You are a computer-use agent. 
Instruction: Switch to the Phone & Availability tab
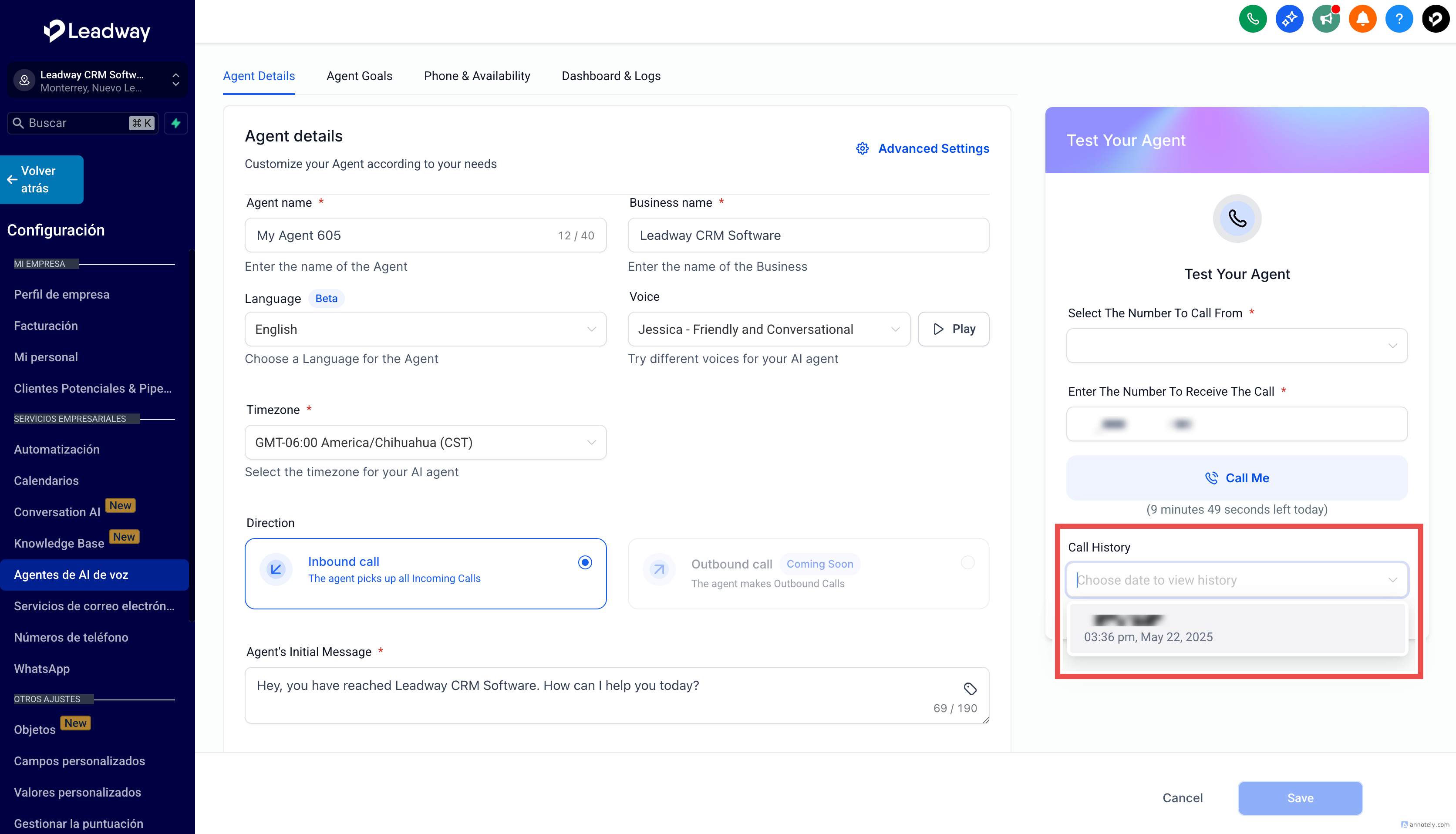476,76
